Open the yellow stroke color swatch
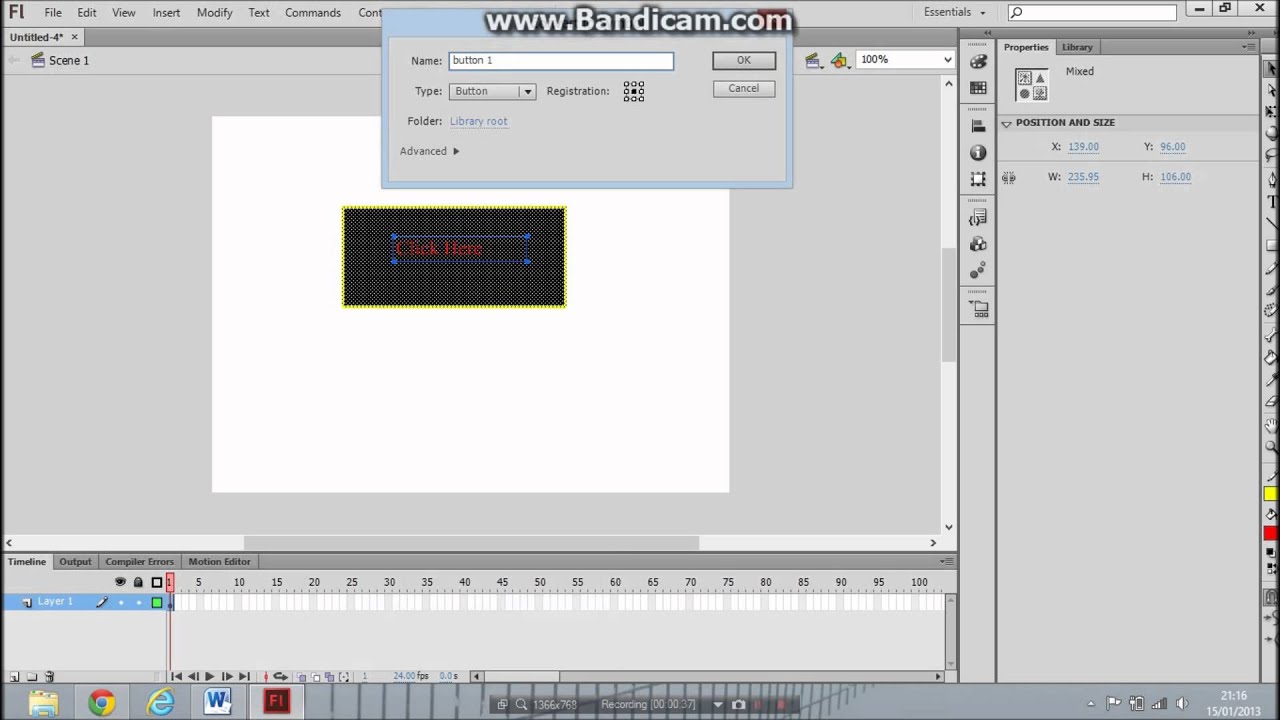1280x720 pixels. click(1271, 494)
